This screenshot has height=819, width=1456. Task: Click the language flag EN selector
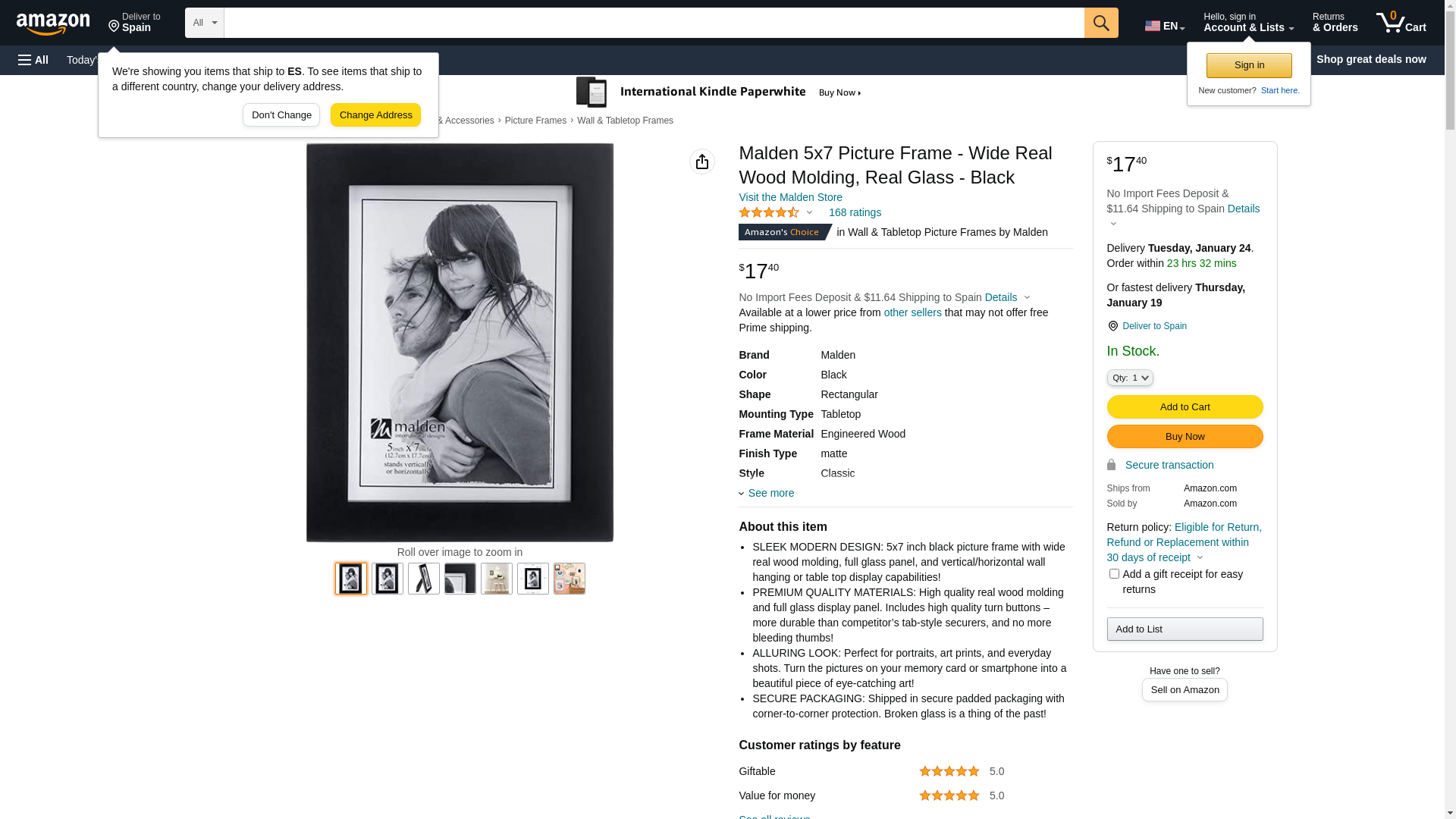click(x=1164, y=26)
